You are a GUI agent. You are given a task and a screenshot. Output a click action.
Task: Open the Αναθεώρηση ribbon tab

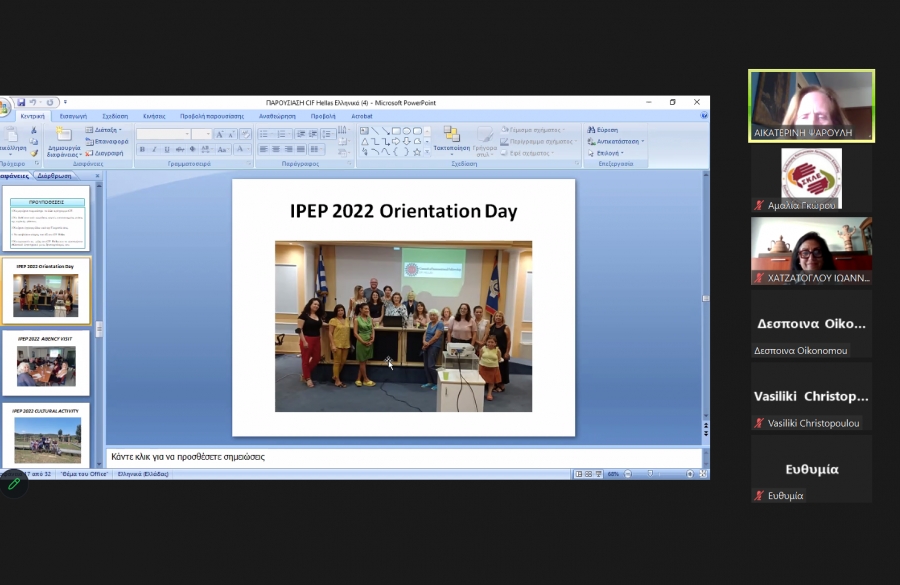[x=277, y=116]
